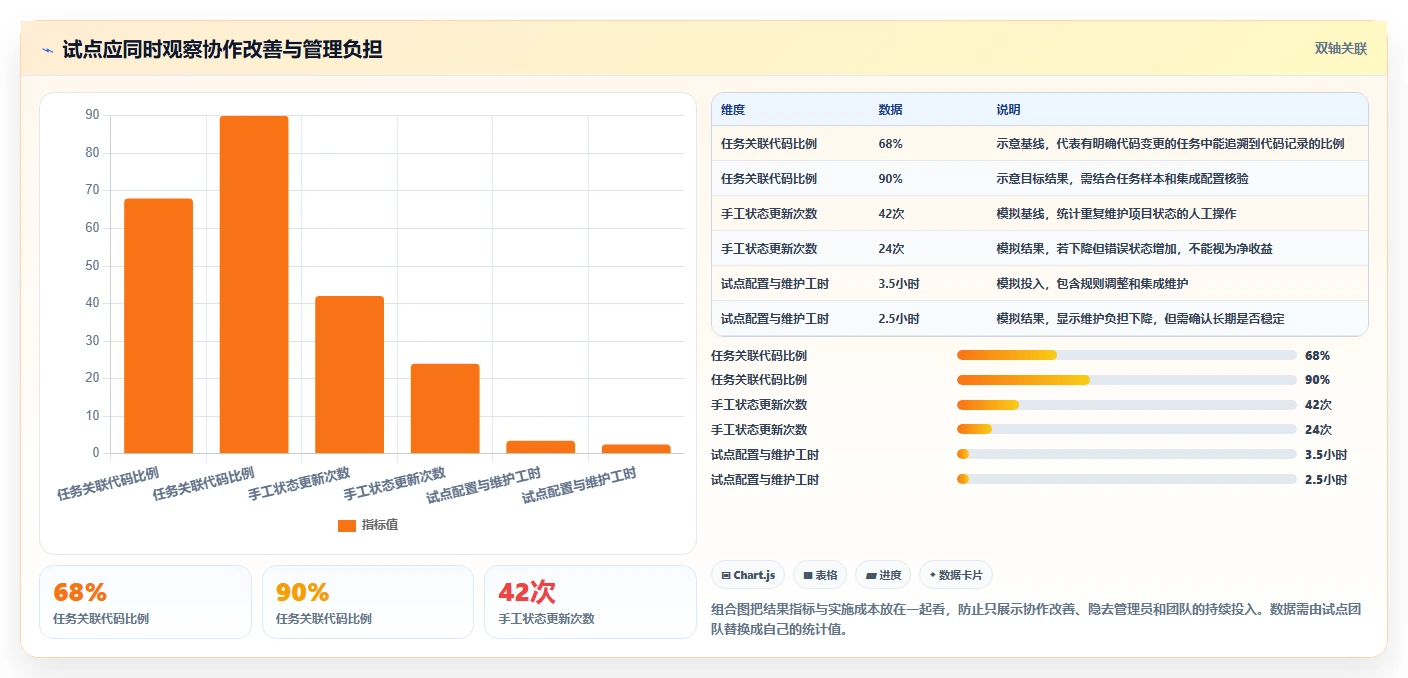Click the 3.5小时 value beside the progress bar
The image size is (1408, 678).
1326,455
